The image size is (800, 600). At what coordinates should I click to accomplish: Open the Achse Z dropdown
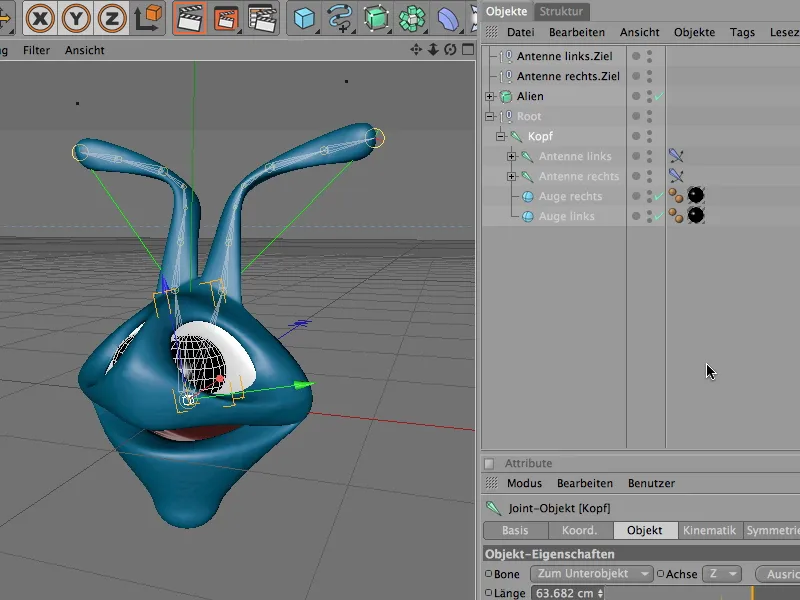[722, 573]
